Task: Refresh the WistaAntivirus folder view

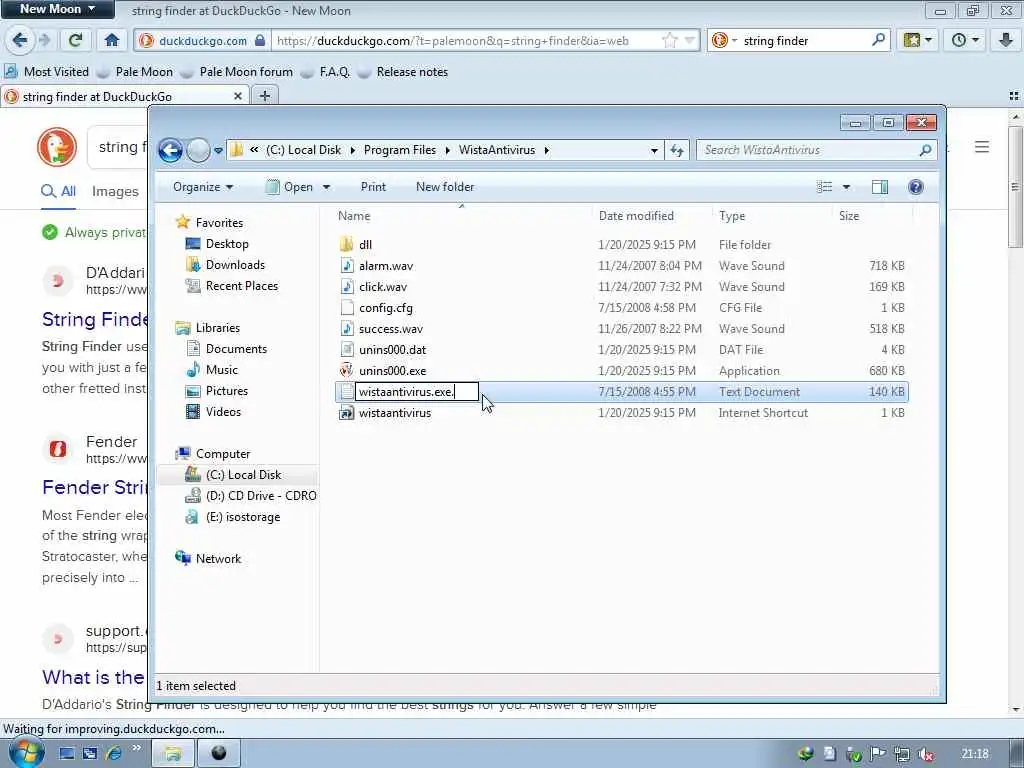Action: coord(677,150)
